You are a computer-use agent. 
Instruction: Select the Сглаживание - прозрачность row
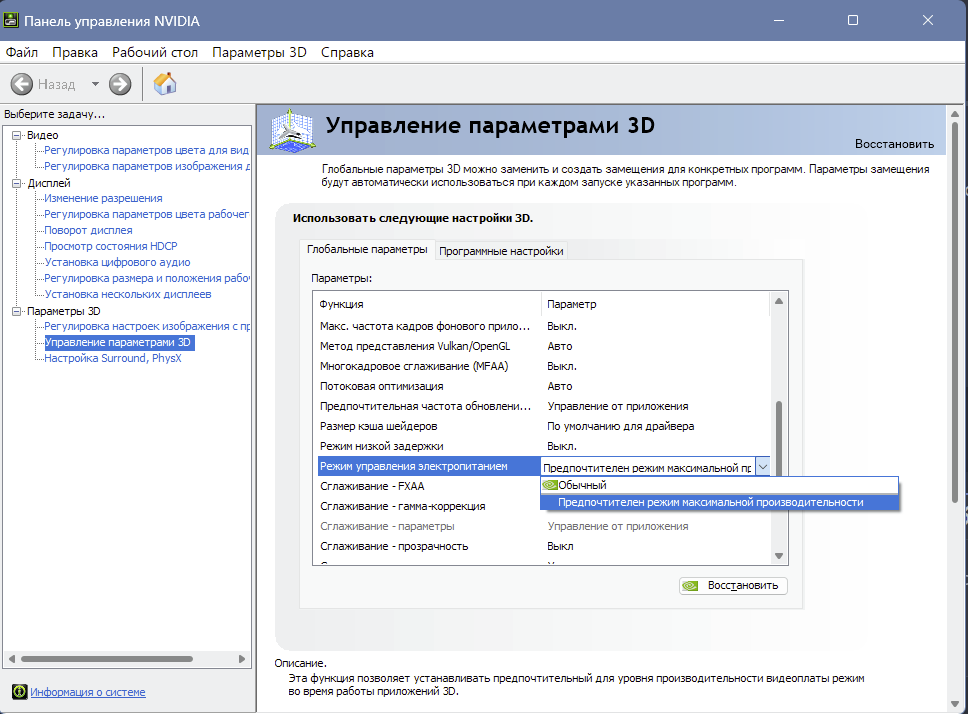[x=544, y=546]
